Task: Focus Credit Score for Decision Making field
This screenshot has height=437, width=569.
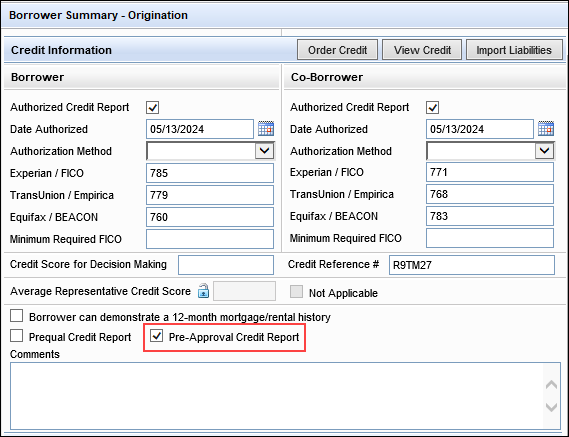Action: click(226, 265)
